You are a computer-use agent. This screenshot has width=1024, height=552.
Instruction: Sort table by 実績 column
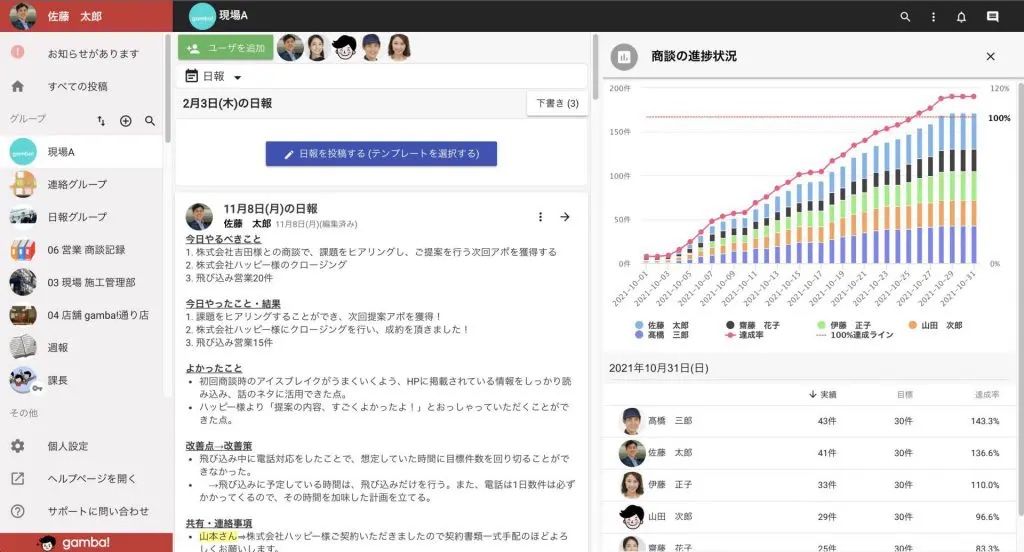coord(822,395)
